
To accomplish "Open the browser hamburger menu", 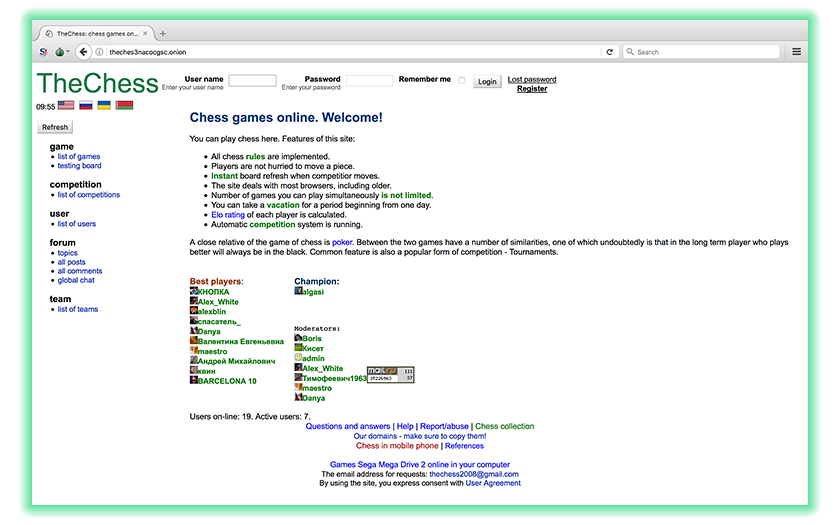I will (796, 52).
